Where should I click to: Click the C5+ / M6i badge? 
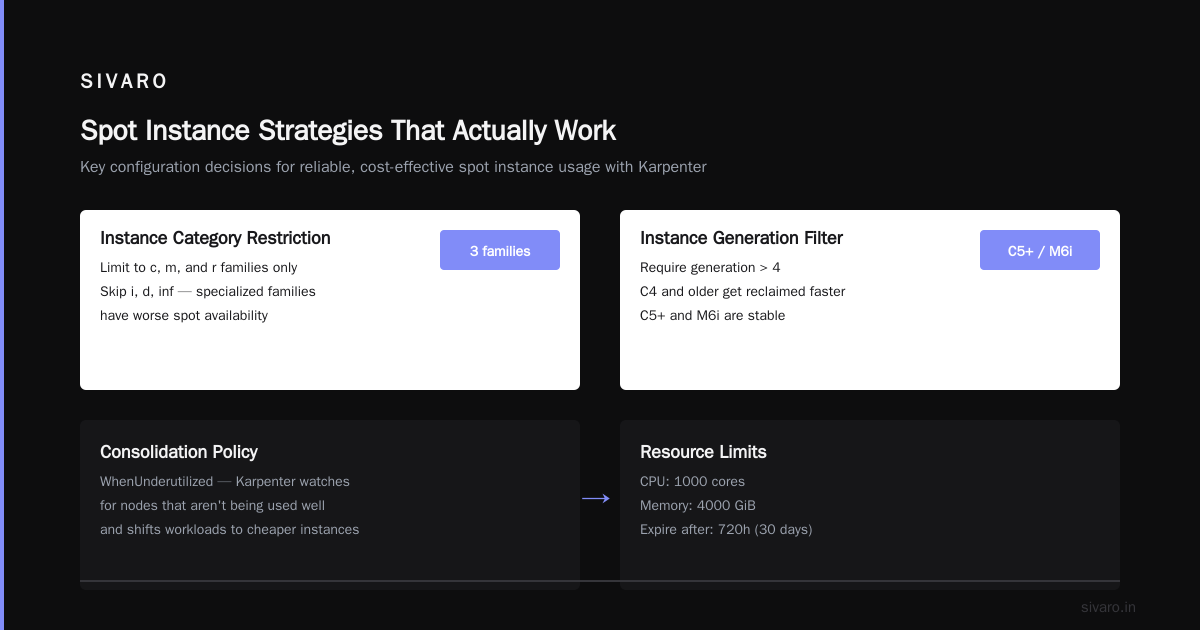pos(1040,250)
